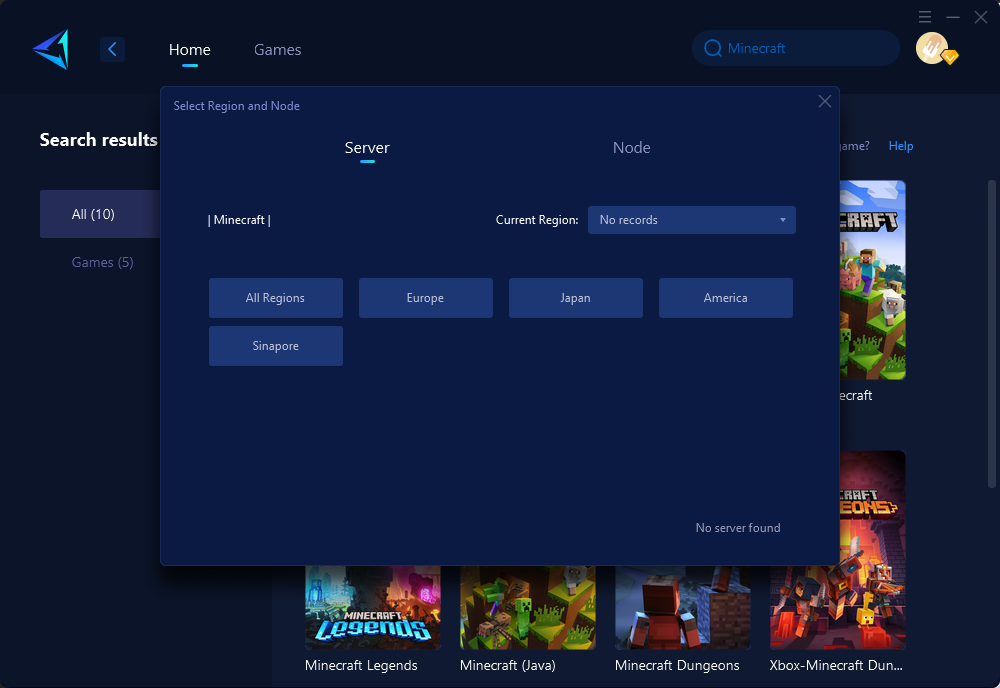
Task: Open the Games tab
Action: pyautogui.click(x=277, y=50)
